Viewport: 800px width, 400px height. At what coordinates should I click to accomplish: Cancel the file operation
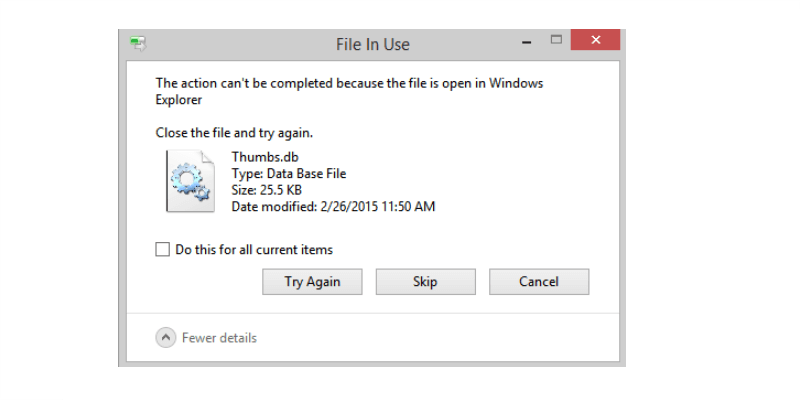538,282
